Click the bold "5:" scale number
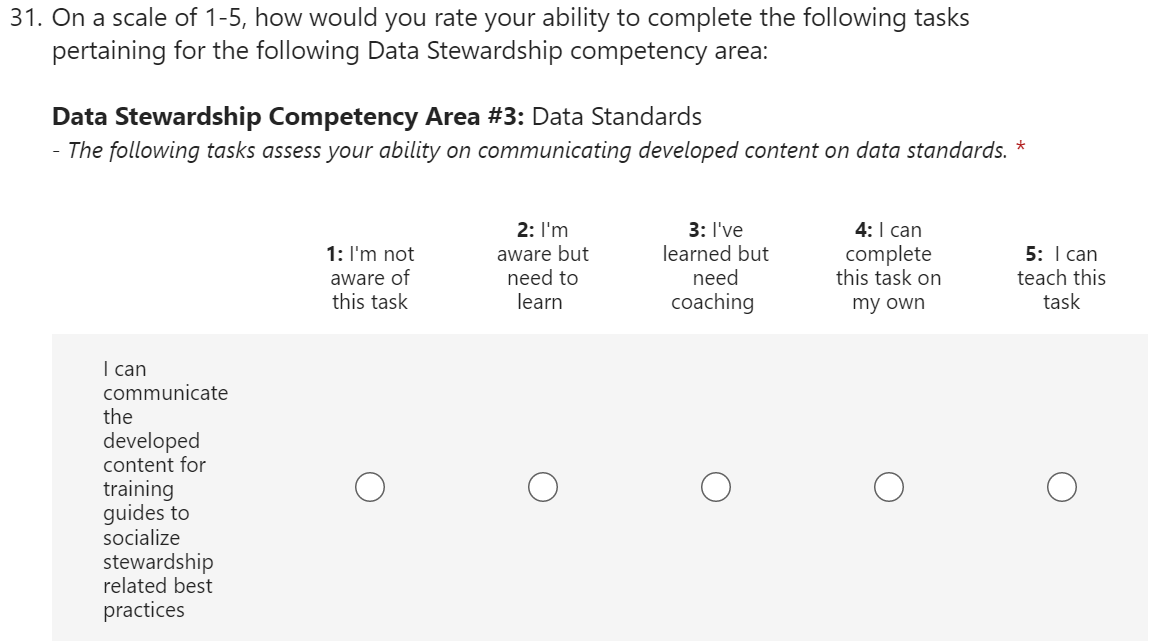 (1035, 255)
